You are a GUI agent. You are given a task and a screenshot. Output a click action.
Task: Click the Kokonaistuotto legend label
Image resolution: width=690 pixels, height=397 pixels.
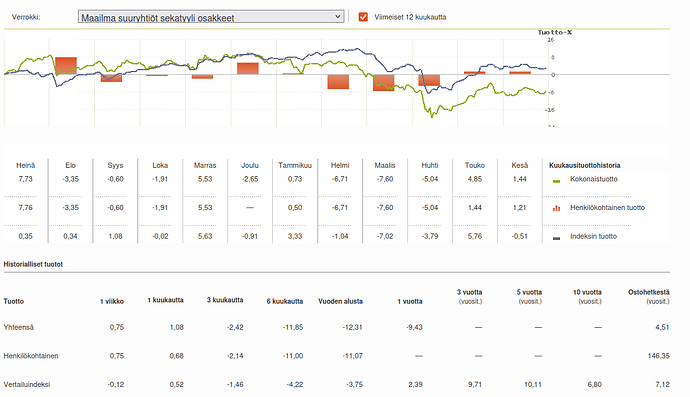coord(594,179)
